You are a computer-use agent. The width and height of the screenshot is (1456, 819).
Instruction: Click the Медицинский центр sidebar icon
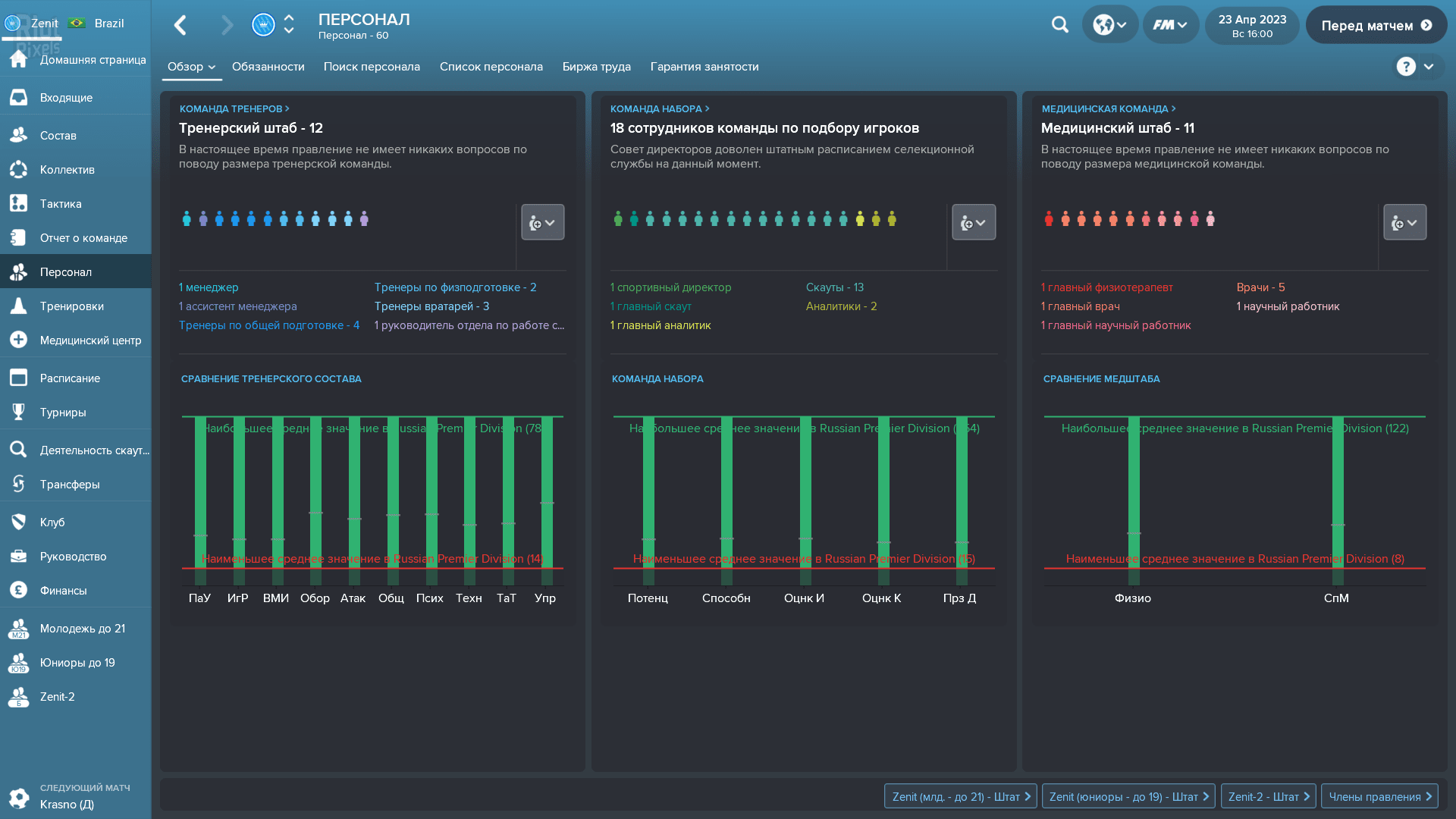point(17,340)
